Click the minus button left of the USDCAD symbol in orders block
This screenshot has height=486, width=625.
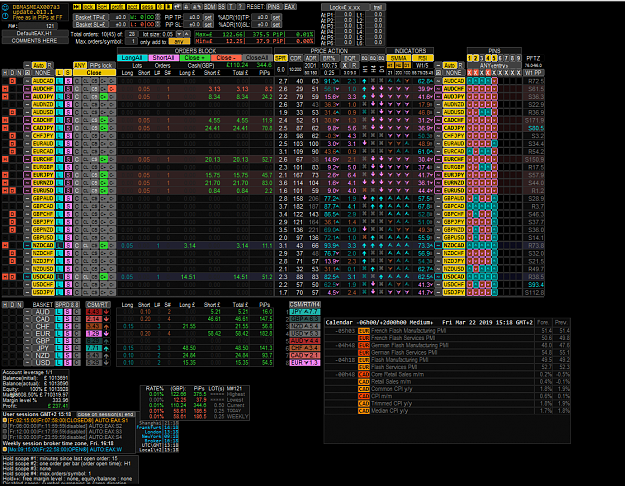[x=27, y=277]
